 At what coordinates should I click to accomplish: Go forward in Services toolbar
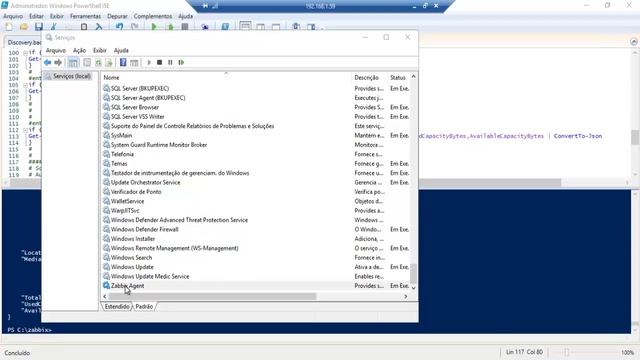(x=58, y=62)
